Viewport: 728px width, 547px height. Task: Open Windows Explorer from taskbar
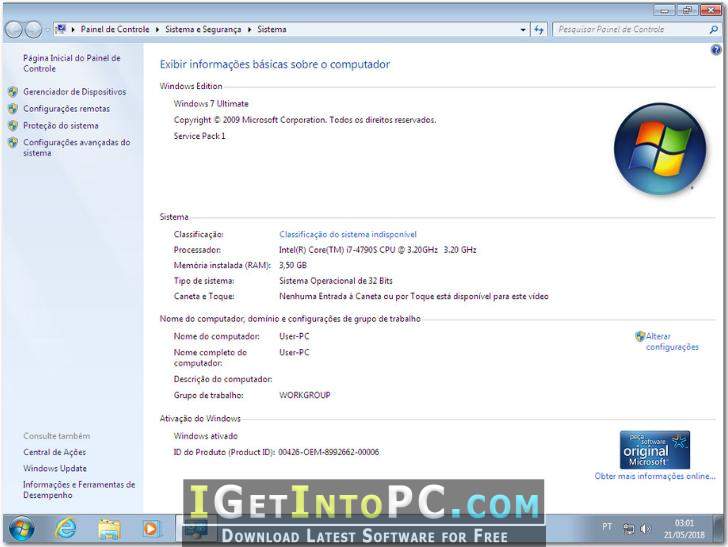(109, 529)
